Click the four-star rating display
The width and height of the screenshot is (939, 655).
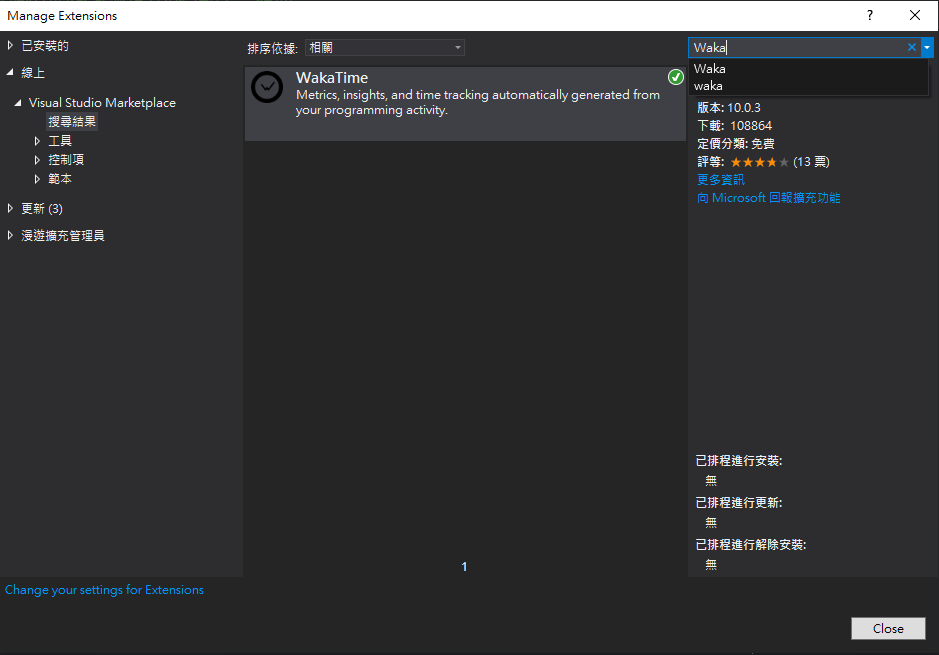[x=759, y=162]
